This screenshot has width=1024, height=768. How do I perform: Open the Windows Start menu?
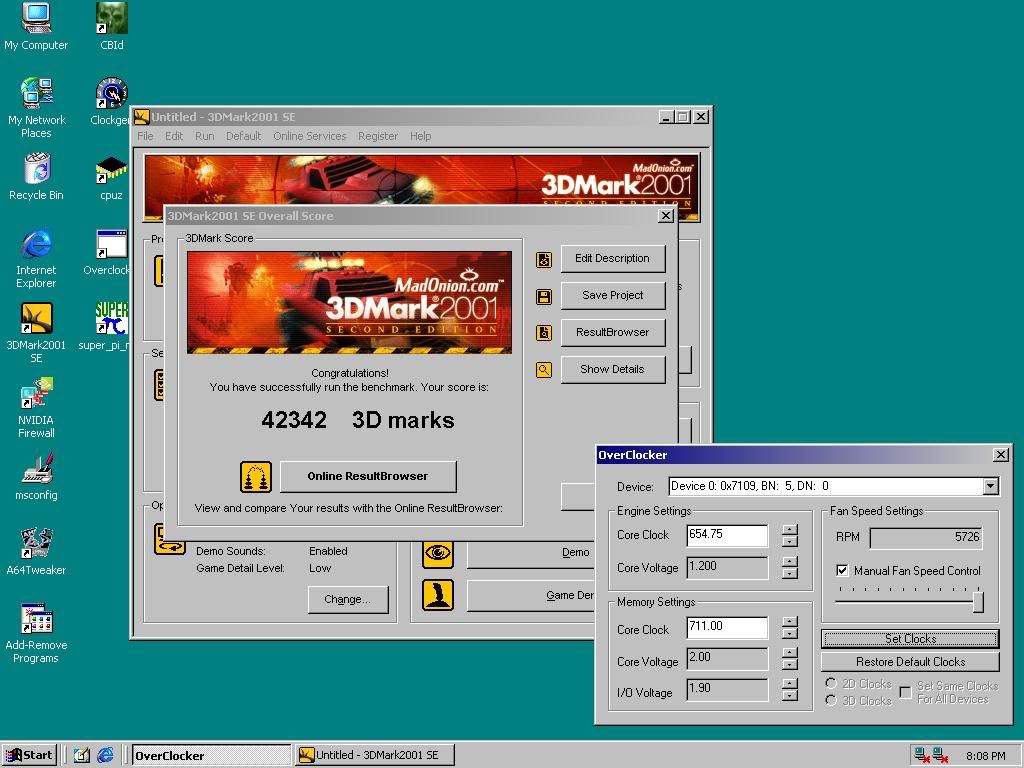pyautogui.click(x=30, y=755)
